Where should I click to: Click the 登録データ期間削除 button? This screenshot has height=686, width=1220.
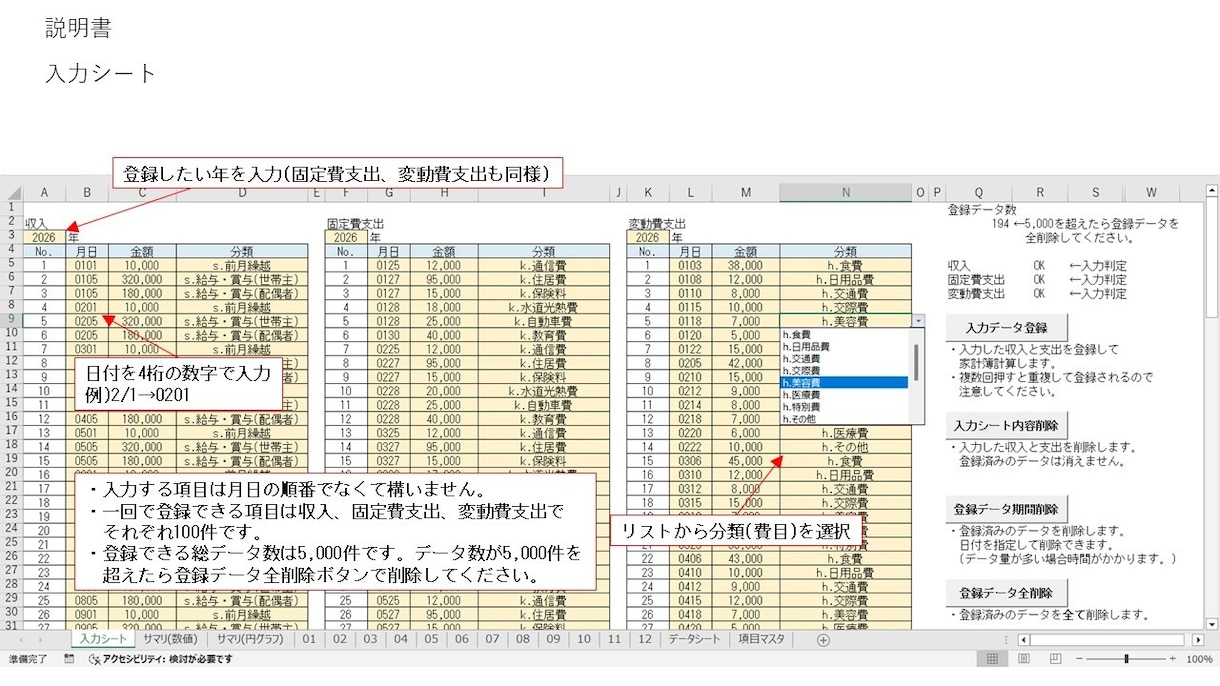pyautogui.click(x=1006, y=508)
